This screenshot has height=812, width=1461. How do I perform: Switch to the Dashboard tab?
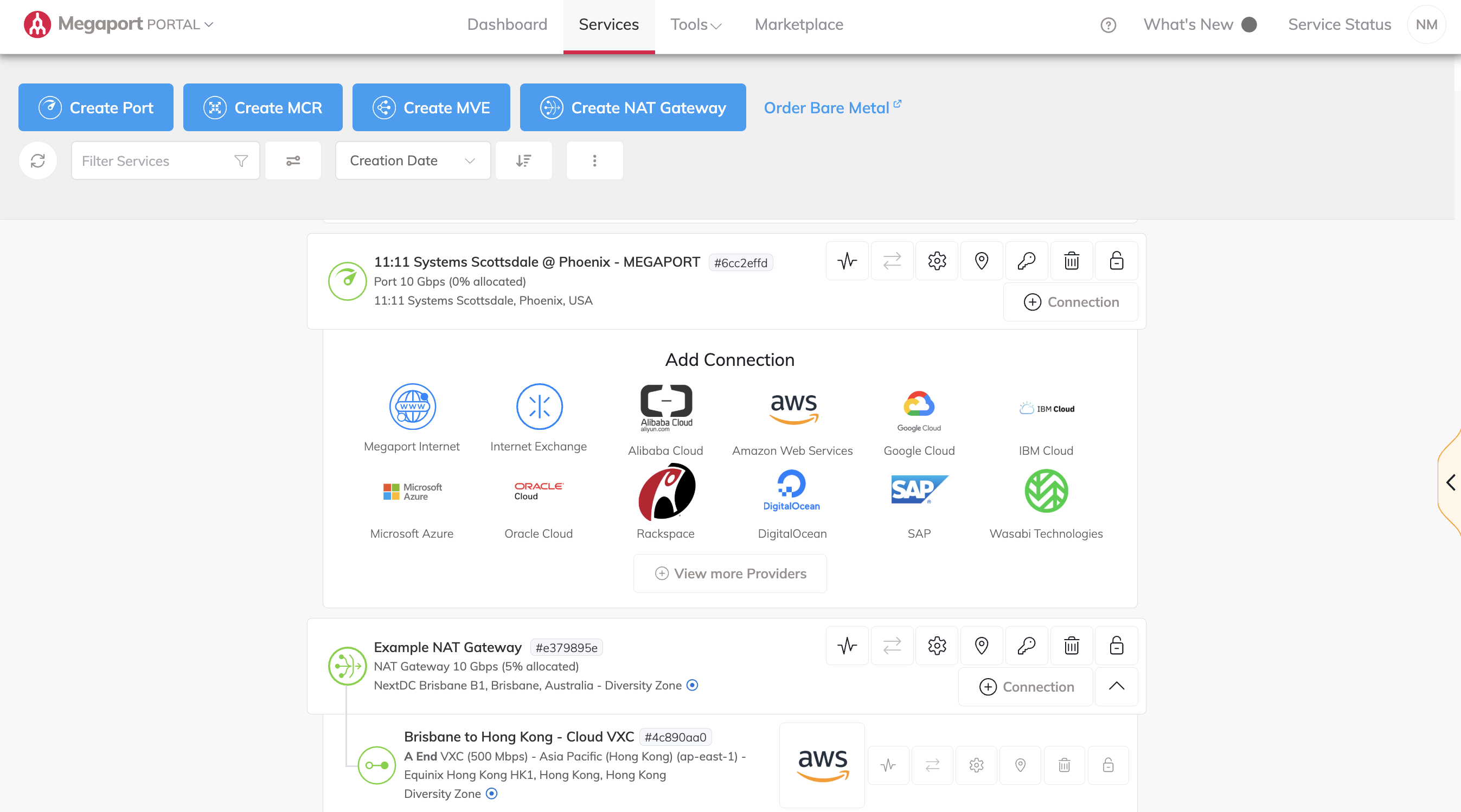click(507, 24)
